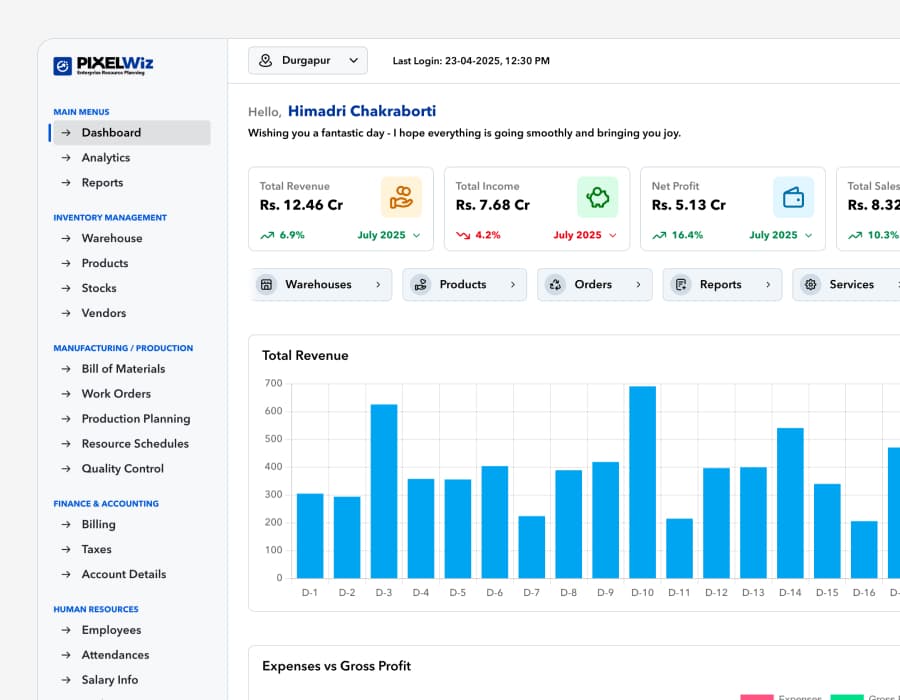The height and width of the screenshot is (700, 900).
Task: Click the arrow icon beside Dashboard
Action: 66,133
